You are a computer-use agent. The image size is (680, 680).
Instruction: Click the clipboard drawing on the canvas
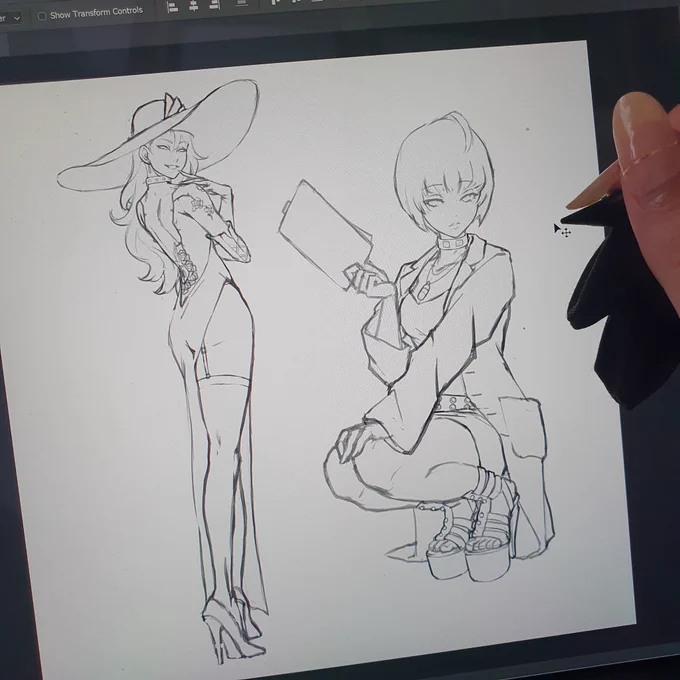coord(326,235)
